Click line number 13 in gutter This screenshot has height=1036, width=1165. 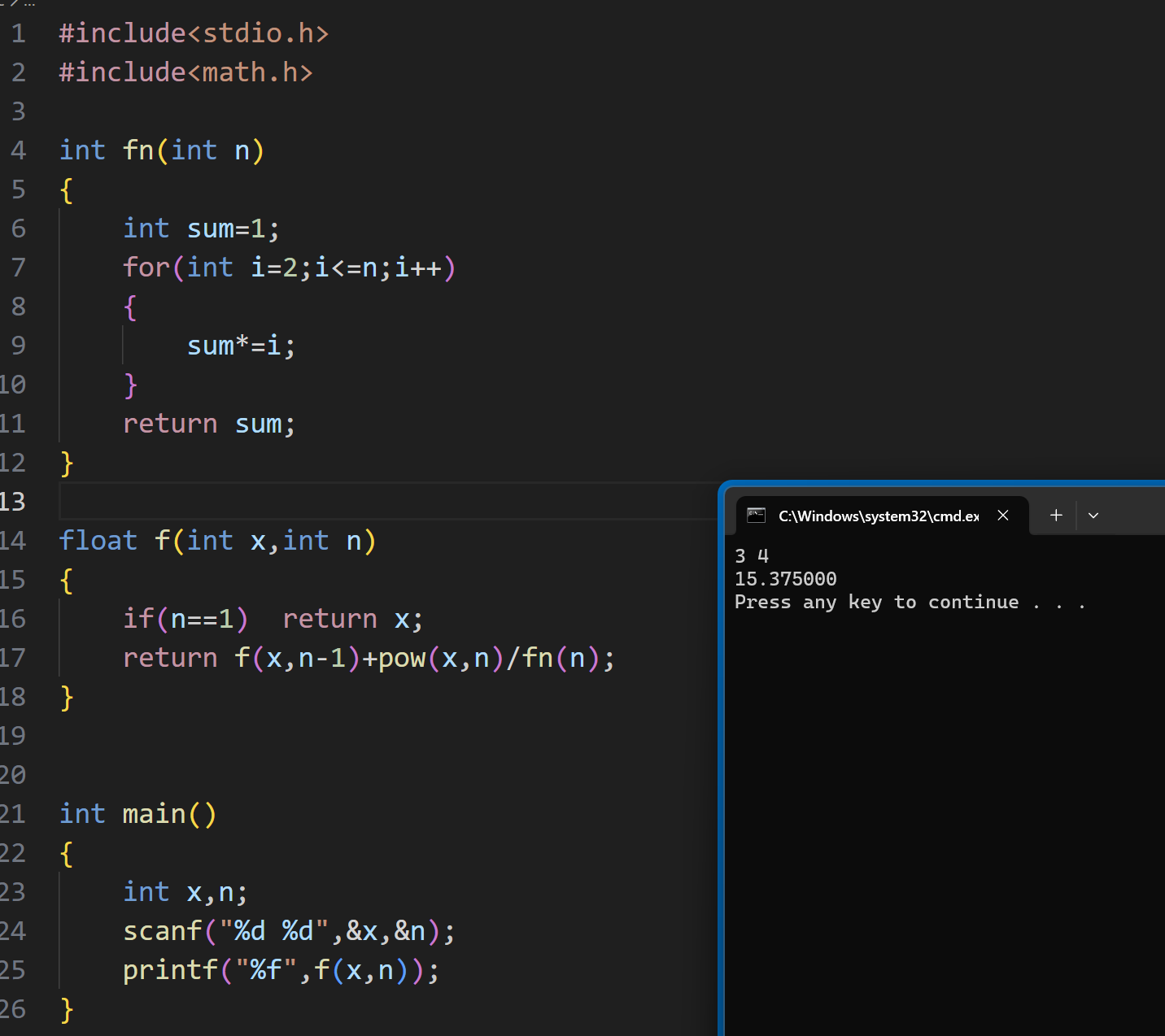click(13, 502)
